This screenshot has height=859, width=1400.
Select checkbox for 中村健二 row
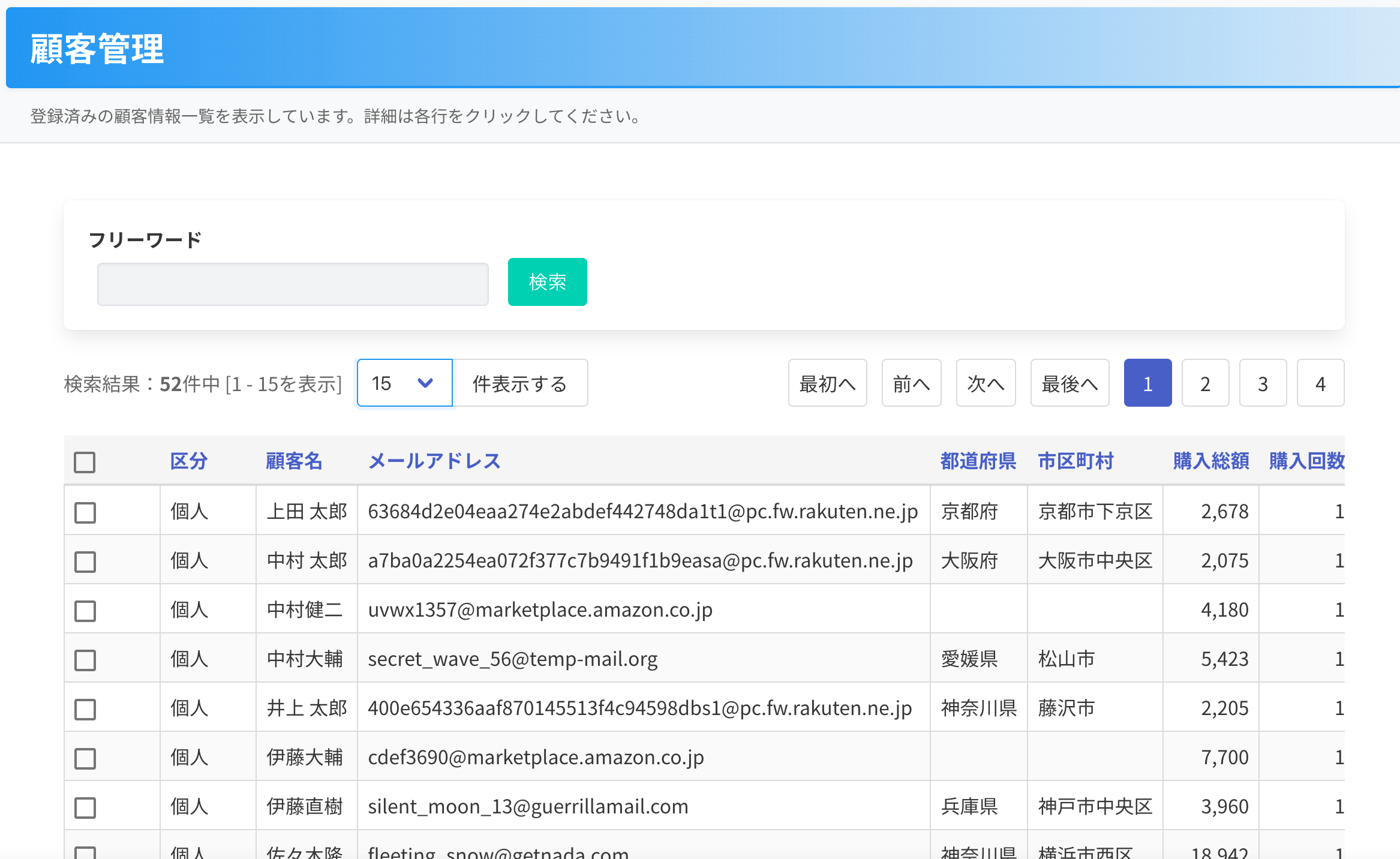coord(85,611)
